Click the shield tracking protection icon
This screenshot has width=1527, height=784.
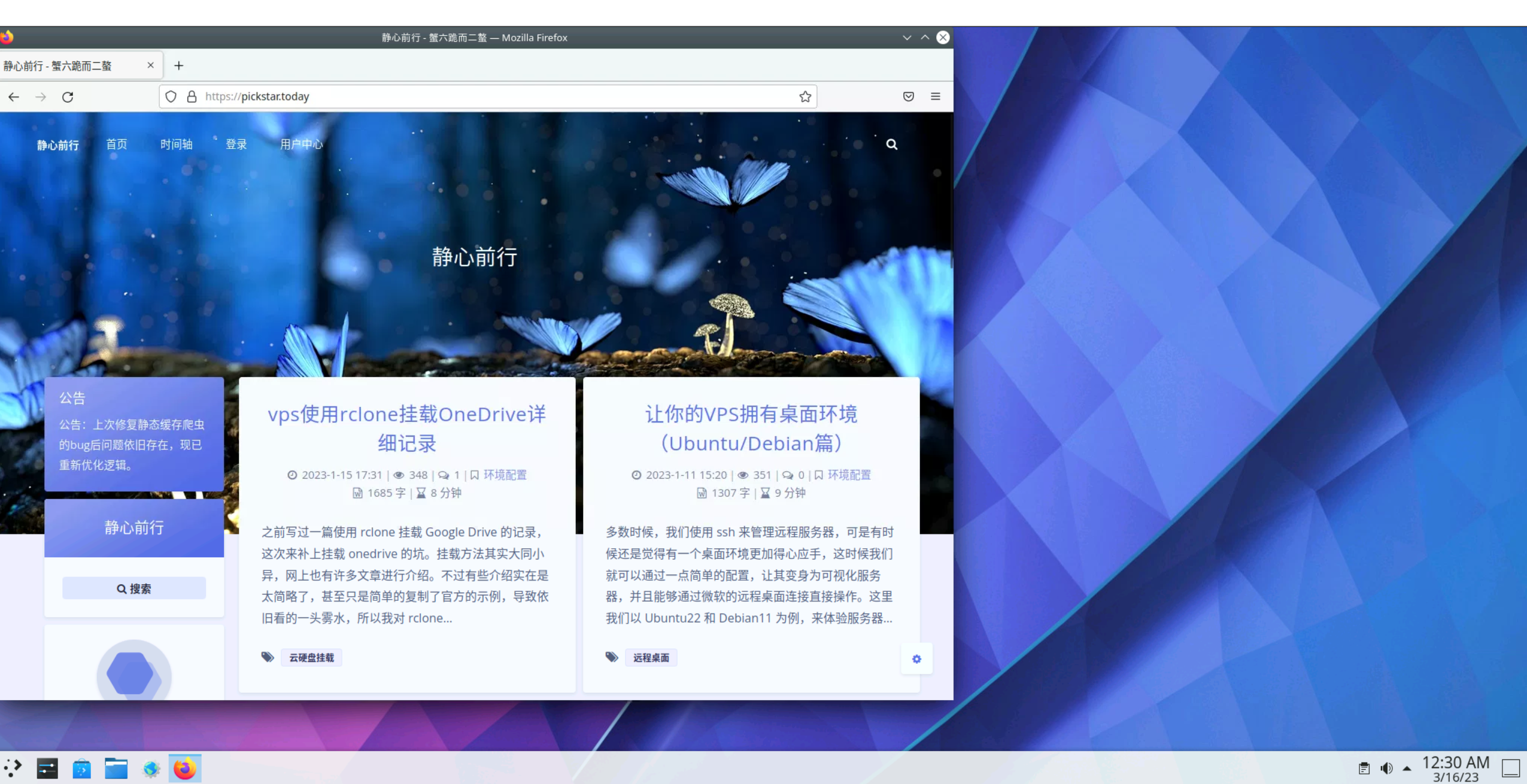tap(171, 96)
